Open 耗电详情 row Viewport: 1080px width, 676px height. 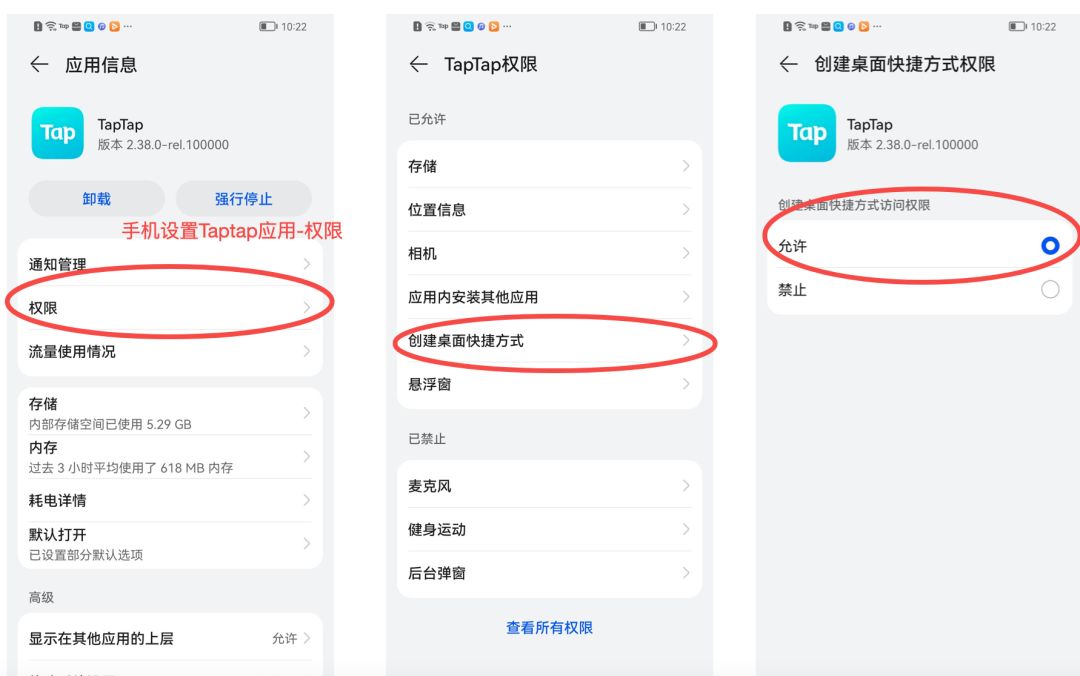pyautogui.click(x=170, y=500)
